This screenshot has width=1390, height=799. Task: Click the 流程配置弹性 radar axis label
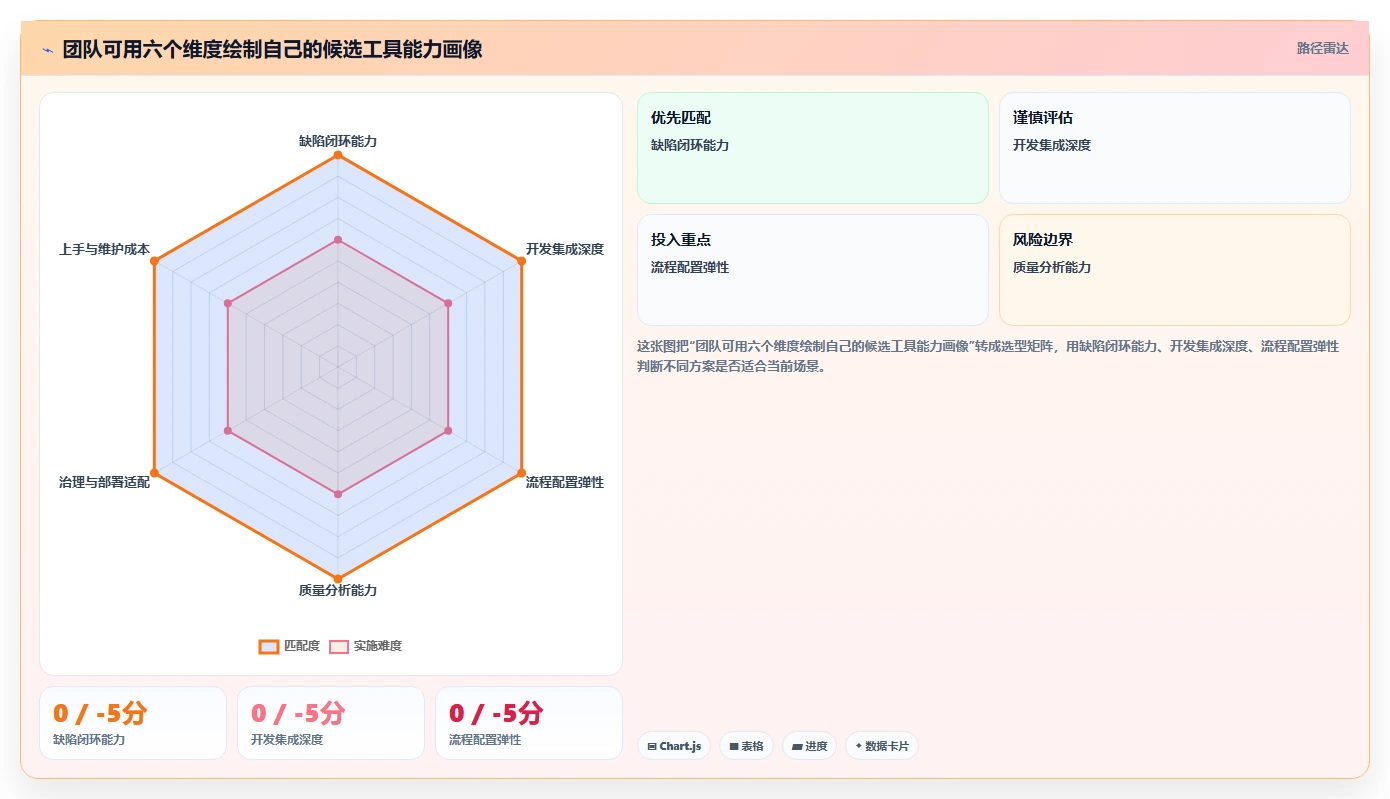tap(565, 482)
